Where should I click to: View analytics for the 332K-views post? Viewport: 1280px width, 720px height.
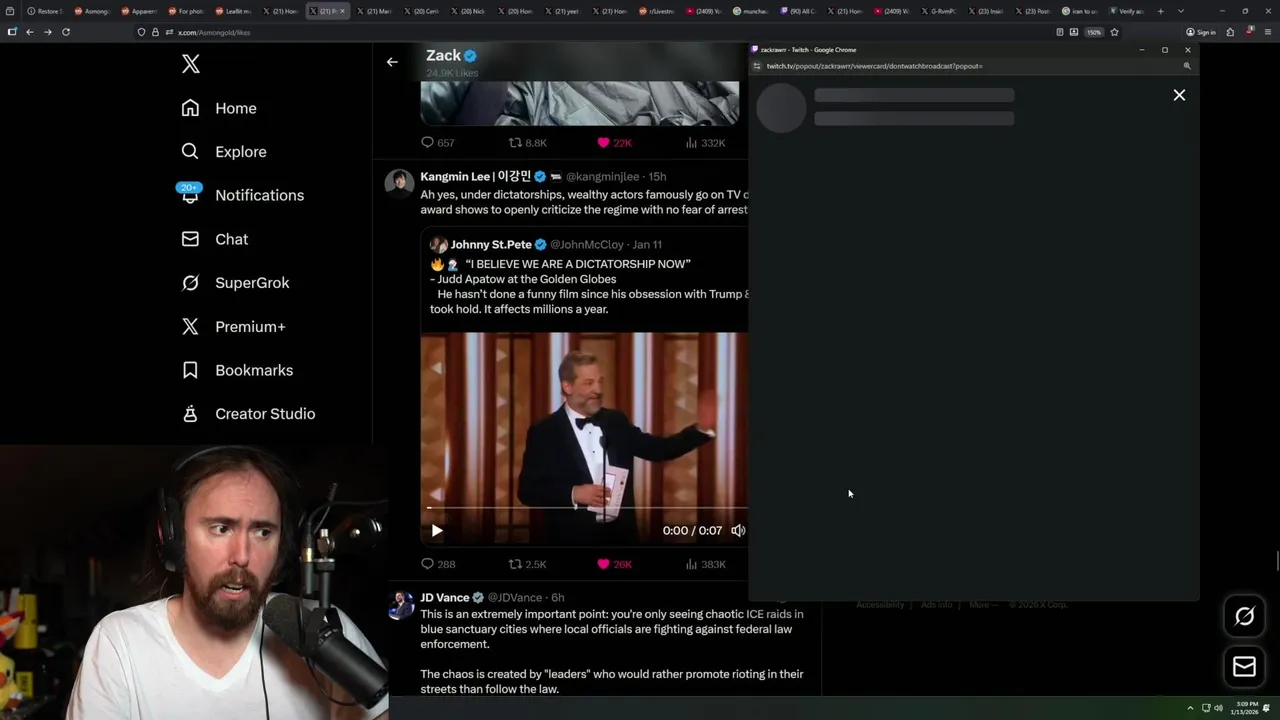pyautogui.click(x=705, y=143)
